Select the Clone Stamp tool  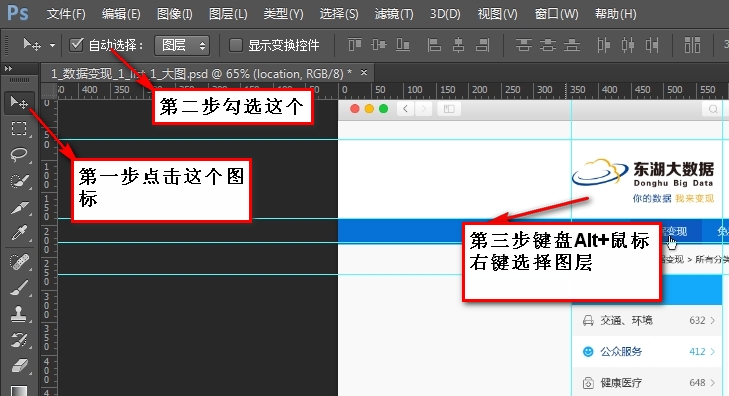19,314
